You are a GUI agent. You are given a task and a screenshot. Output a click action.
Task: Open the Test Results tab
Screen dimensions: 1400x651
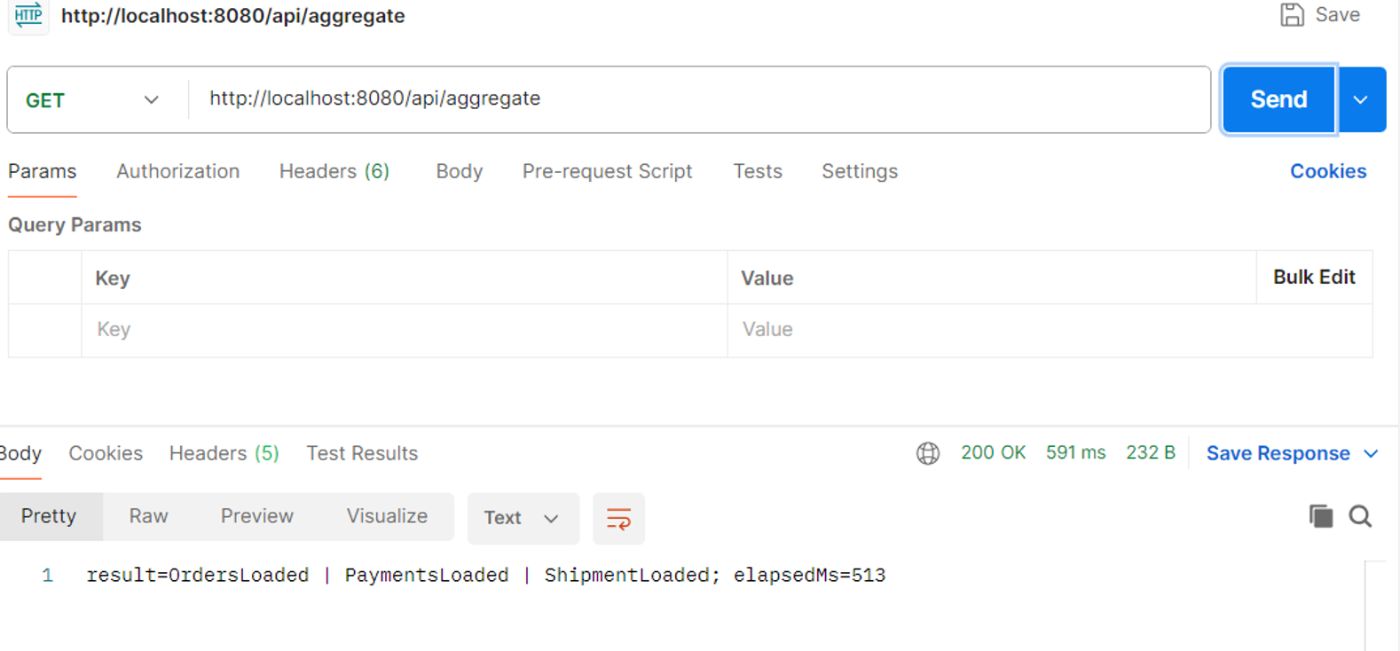click(362, 453)
